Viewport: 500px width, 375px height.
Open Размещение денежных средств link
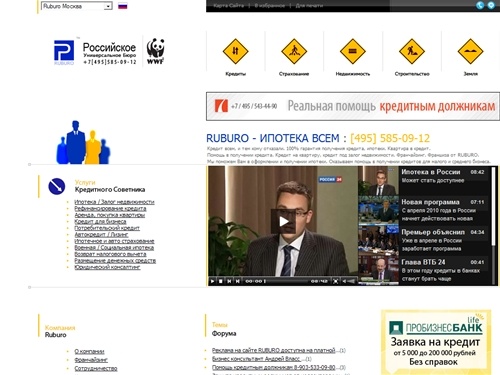click(x=115, y=261)
